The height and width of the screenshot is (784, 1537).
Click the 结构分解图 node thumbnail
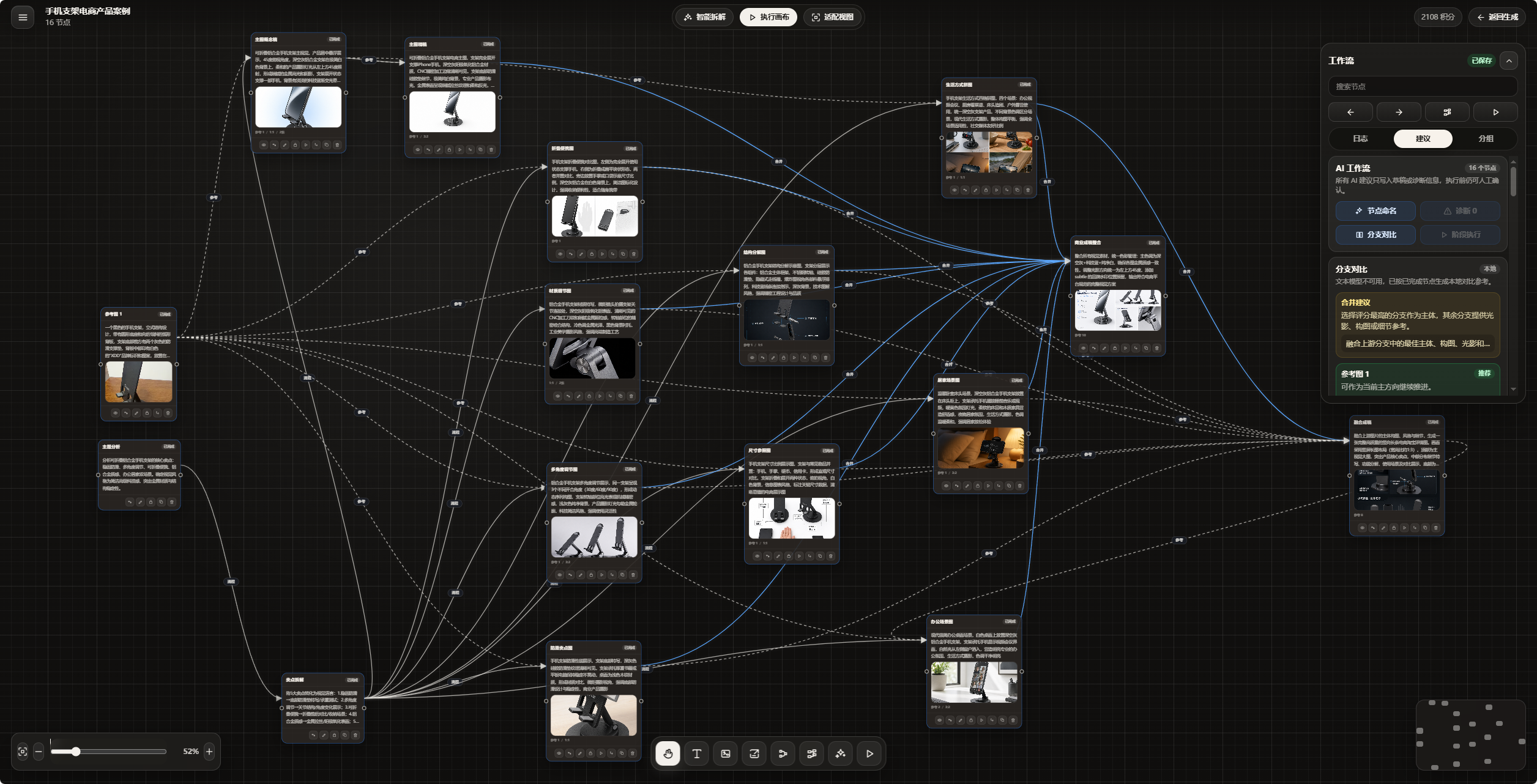[x=787, y=320]
